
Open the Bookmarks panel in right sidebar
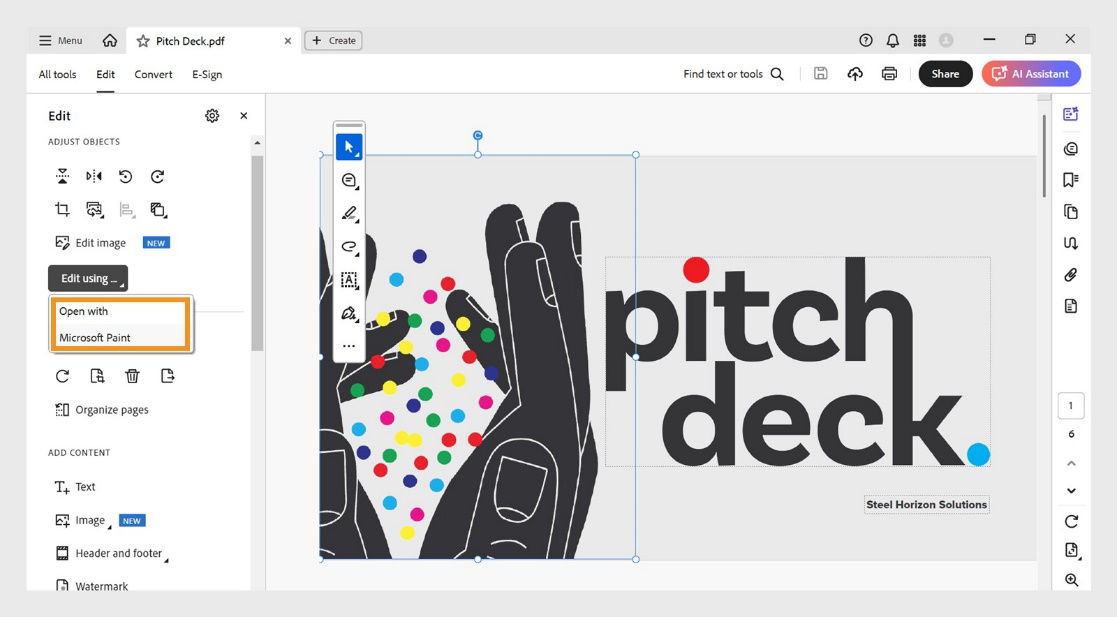point(1071,179)
